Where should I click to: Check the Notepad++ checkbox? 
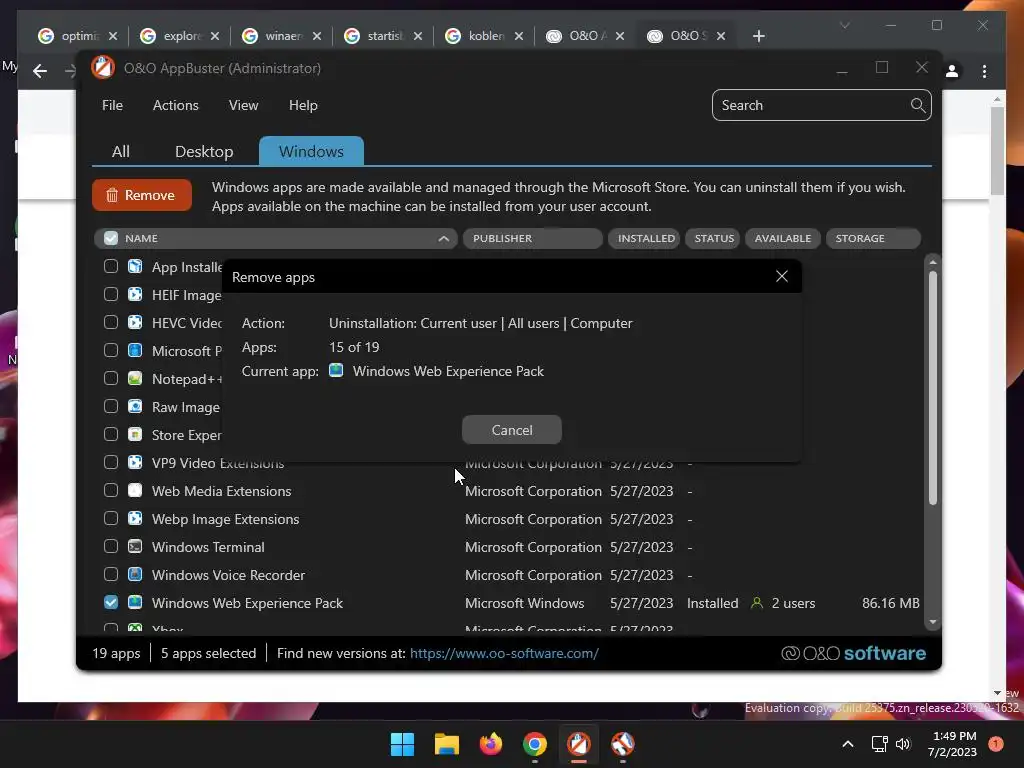coord(111,378)
